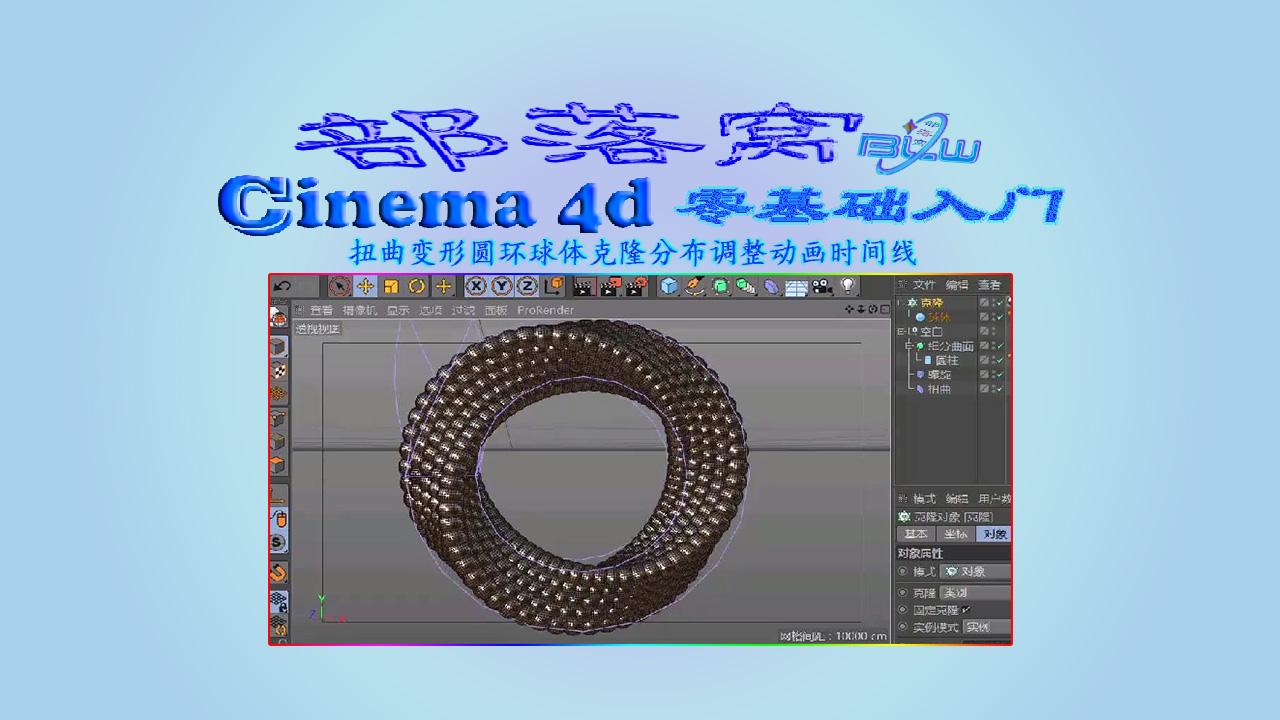Open the Render Settings clapperboard icon
This screenshot has width=1280, height=720.
point(635,287)
